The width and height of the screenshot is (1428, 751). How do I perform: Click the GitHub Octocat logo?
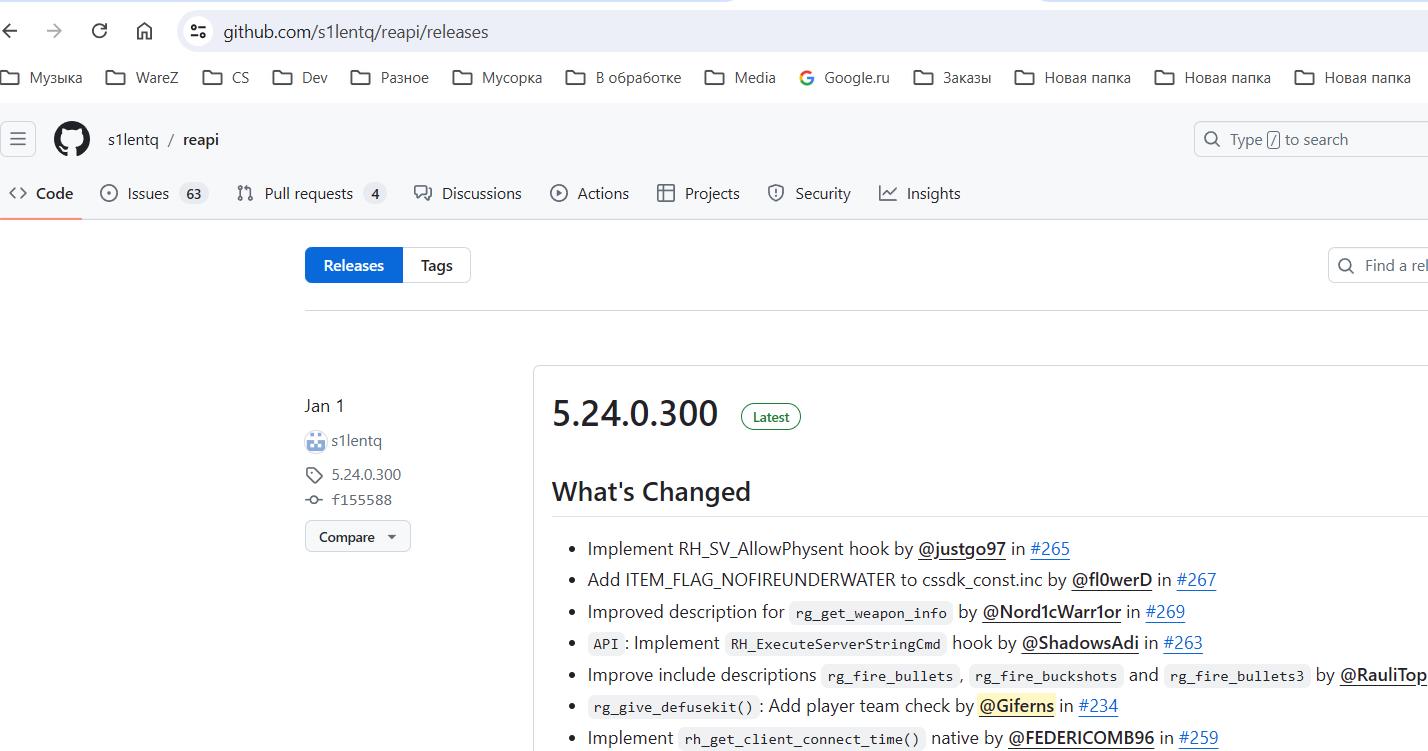(x=72, y=139)
